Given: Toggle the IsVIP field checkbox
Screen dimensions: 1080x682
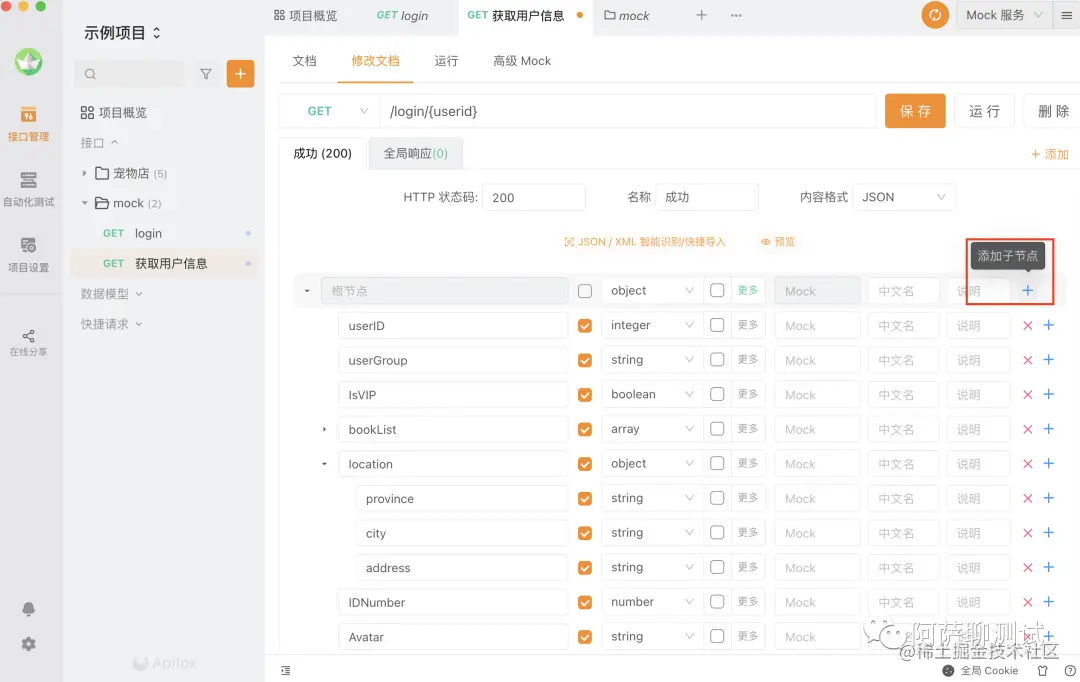Looking at the screenshot, I should (584, 394).
